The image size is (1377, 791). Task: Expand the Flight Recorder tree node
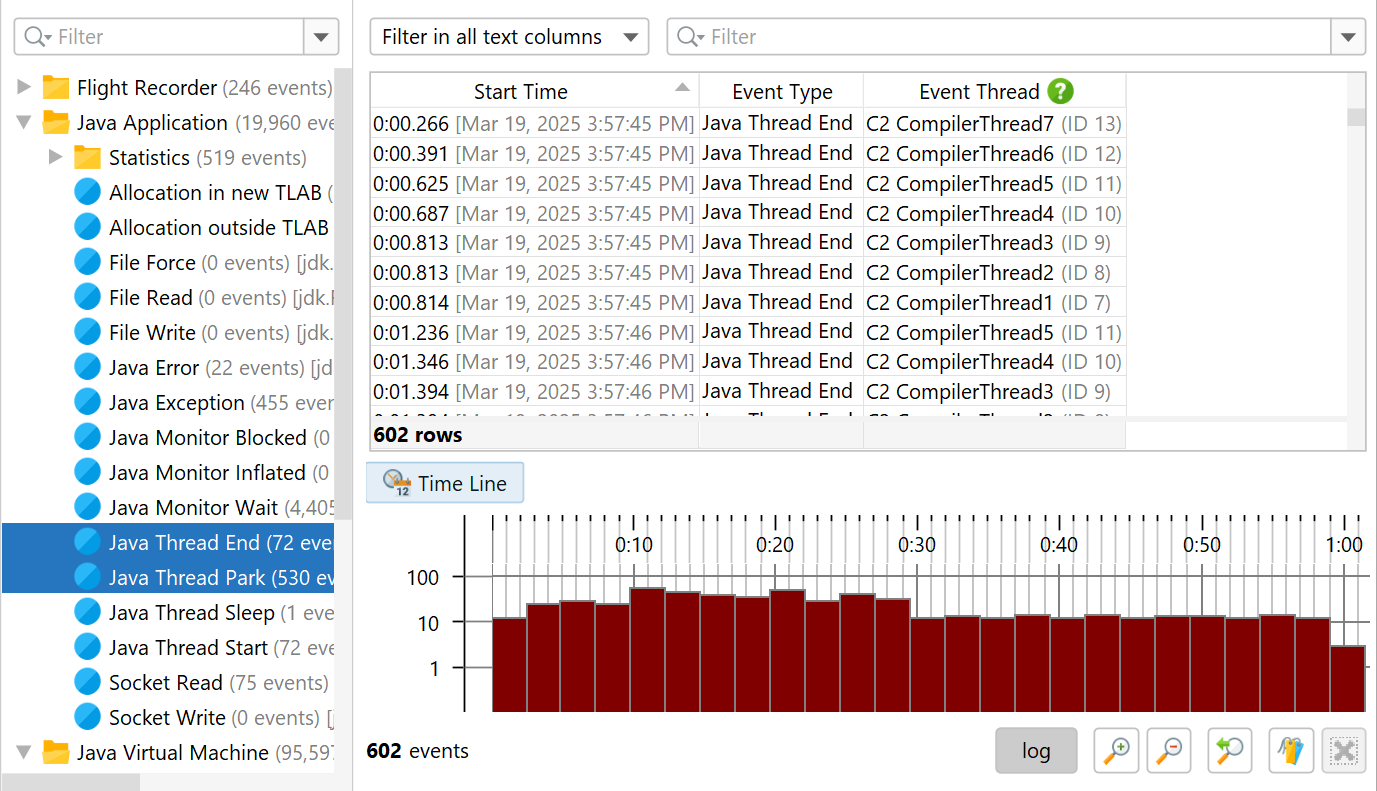[x=24, y=87]
